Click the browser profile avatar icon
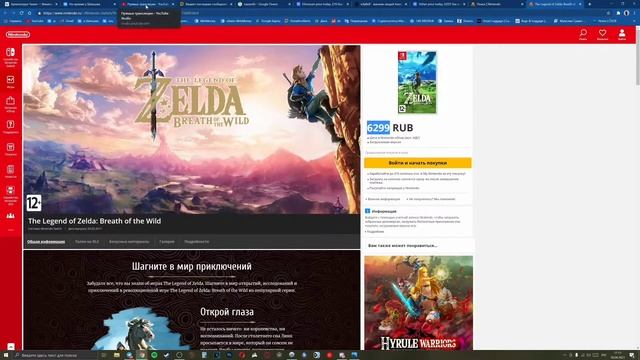 (x=627, y=13)
